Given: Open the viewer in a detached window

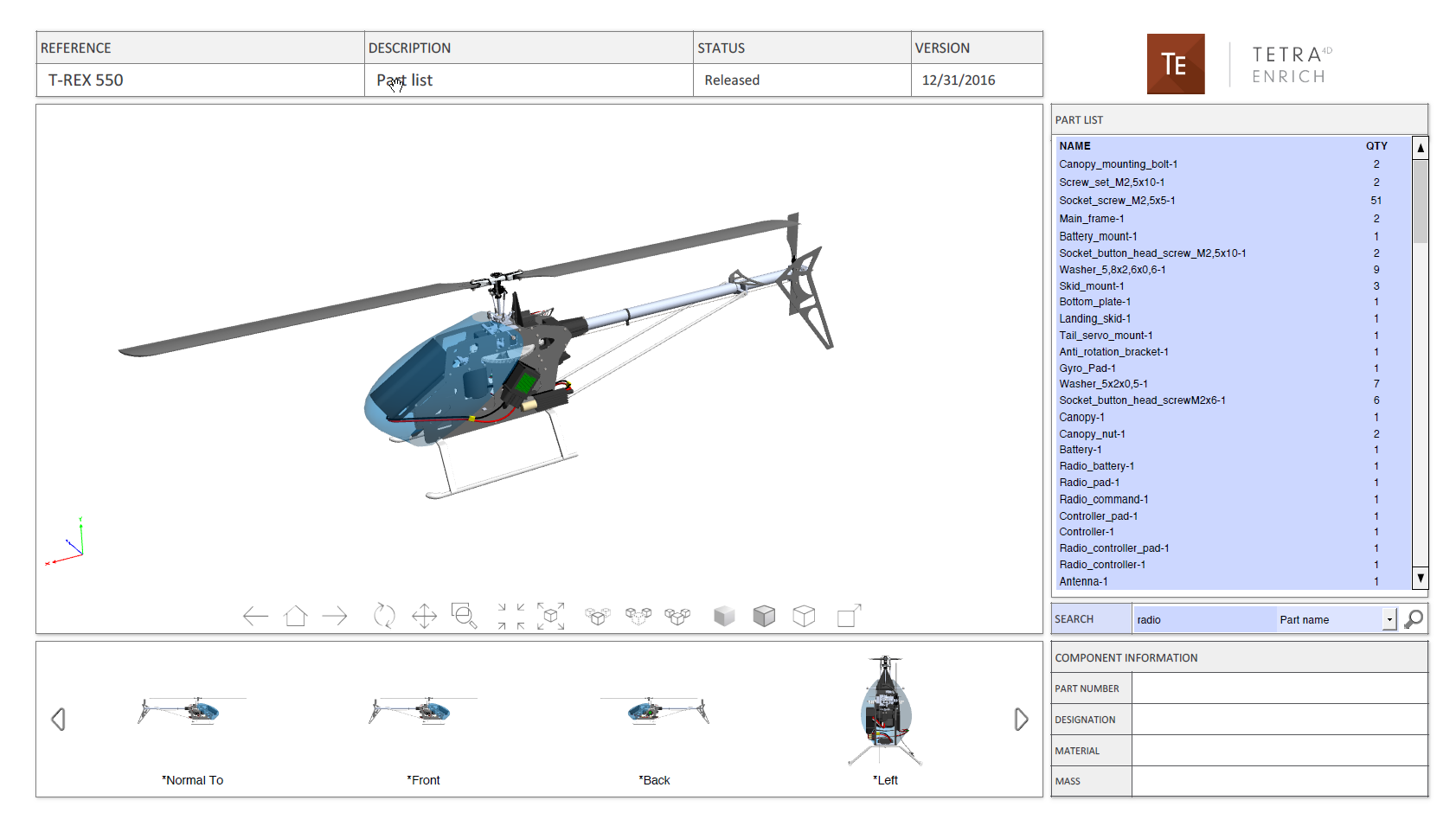Looking at the screenshot, I should point(850,615).
